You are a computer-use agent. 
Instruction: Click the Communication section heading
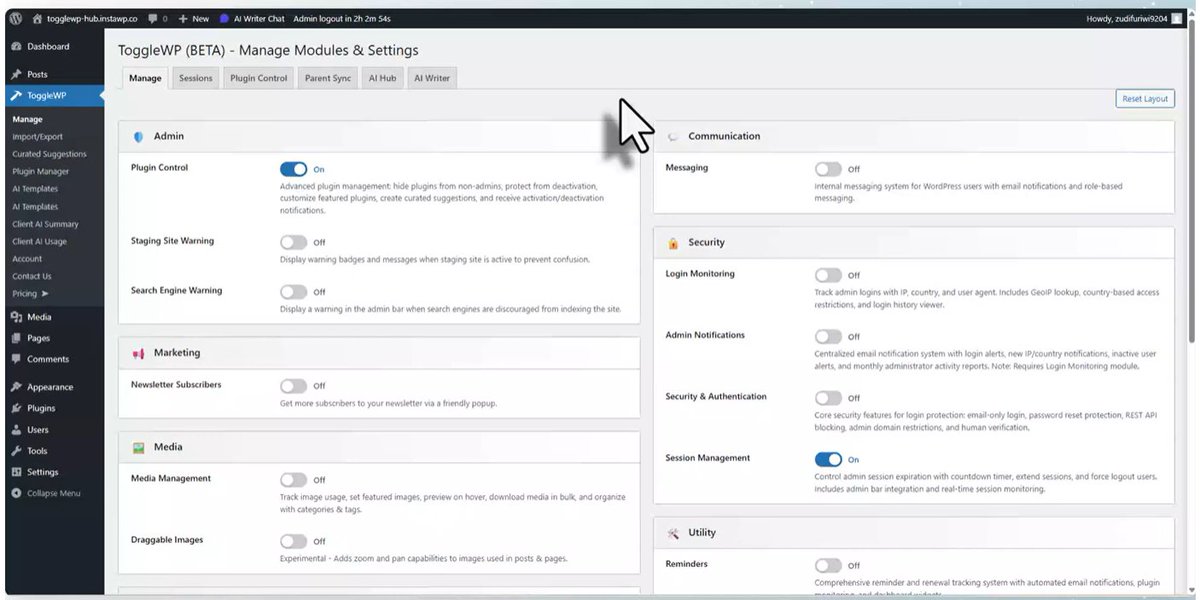[724, 136]
